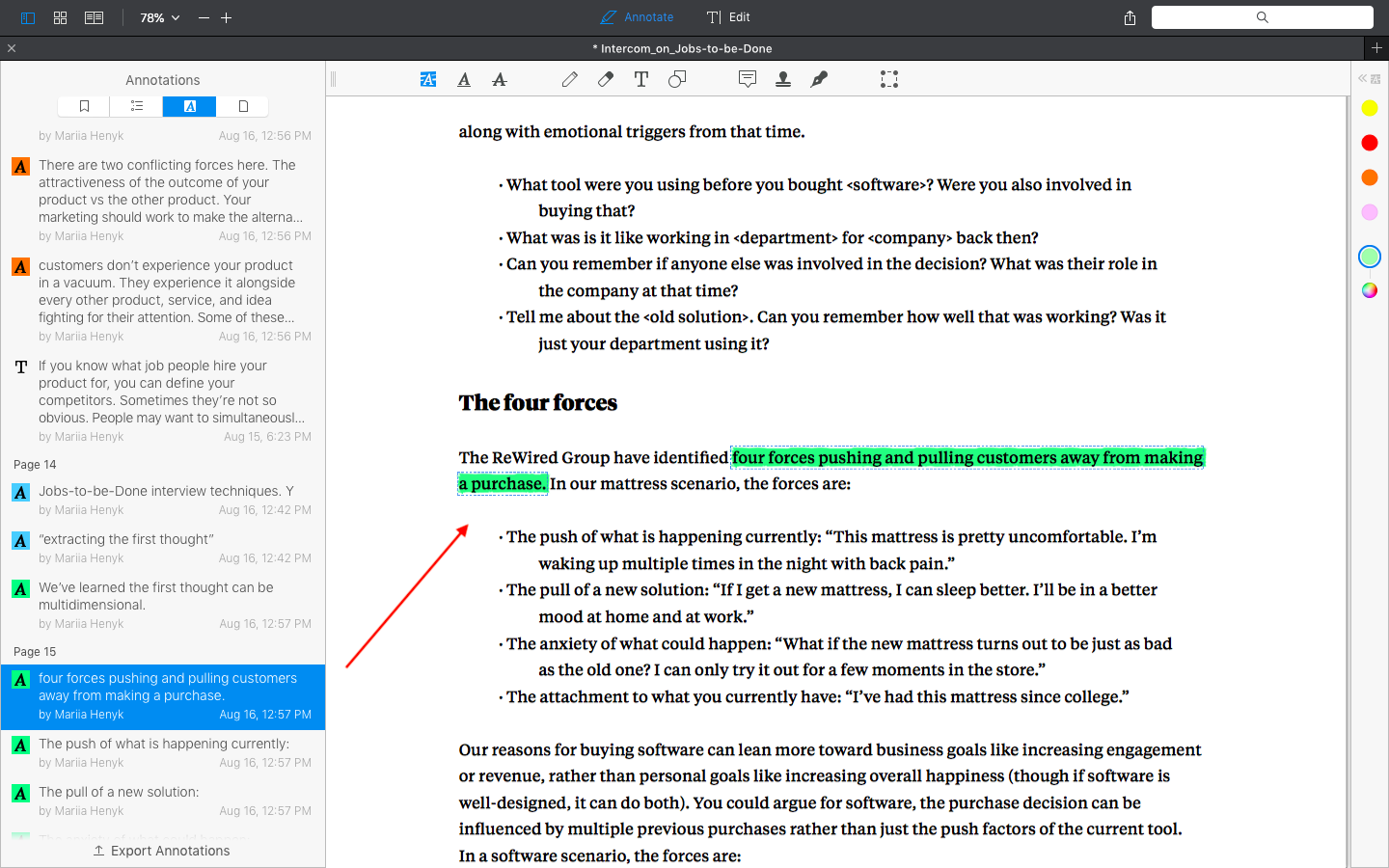Open the page thumbnails grid view
This screenshot has width=1389, height=868.
(x=60, y=17)
